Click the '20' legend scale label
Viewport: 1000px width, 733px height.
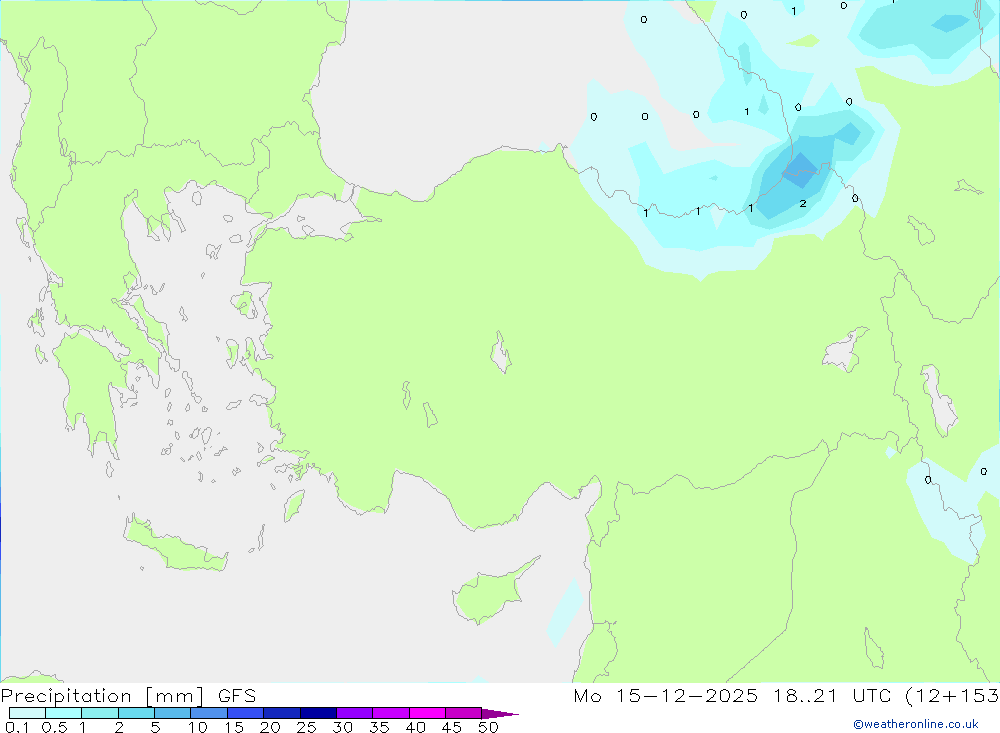coord(270,727)
